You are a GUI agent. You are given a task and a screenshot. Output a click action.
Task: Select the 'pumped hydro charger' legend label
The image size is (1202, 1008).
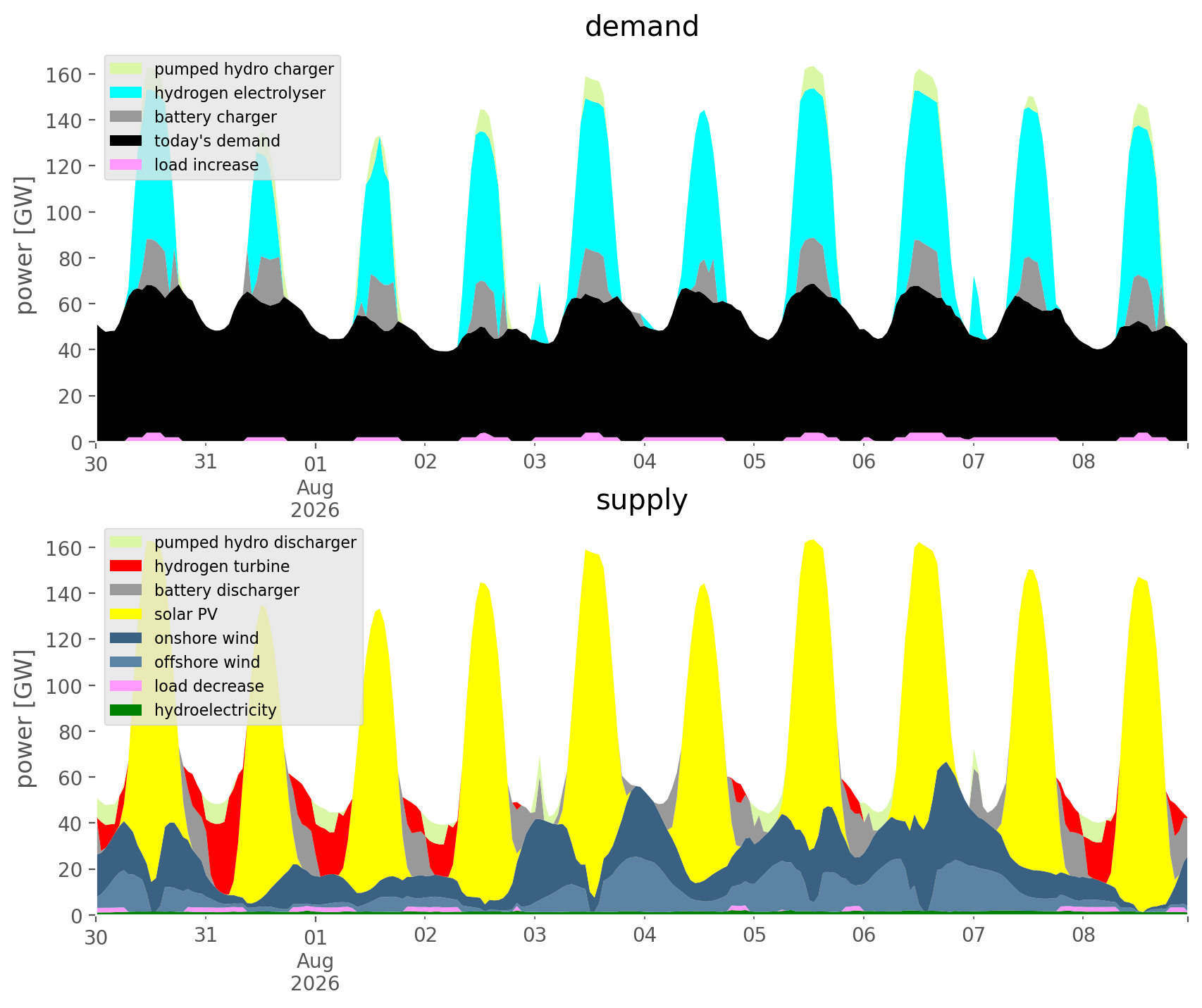(x=244, y=70)
